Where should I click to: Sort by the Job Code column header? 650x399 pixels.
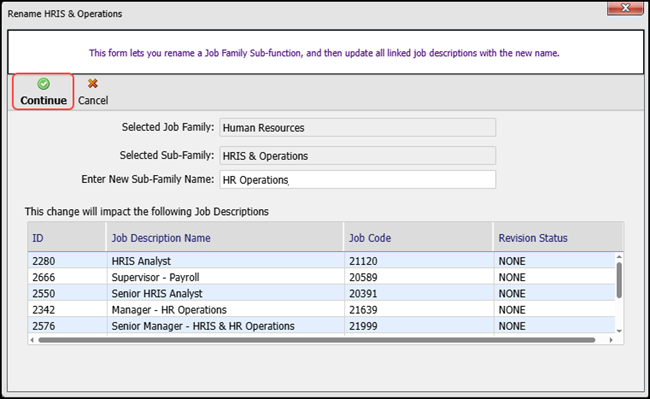coord(419,238)
